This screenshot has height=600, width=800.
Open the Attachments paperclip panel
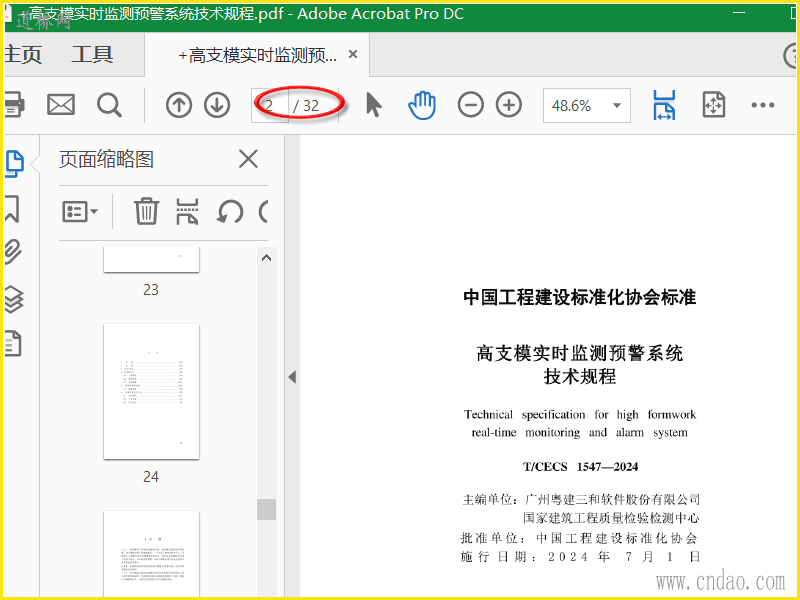pos(13,252)
